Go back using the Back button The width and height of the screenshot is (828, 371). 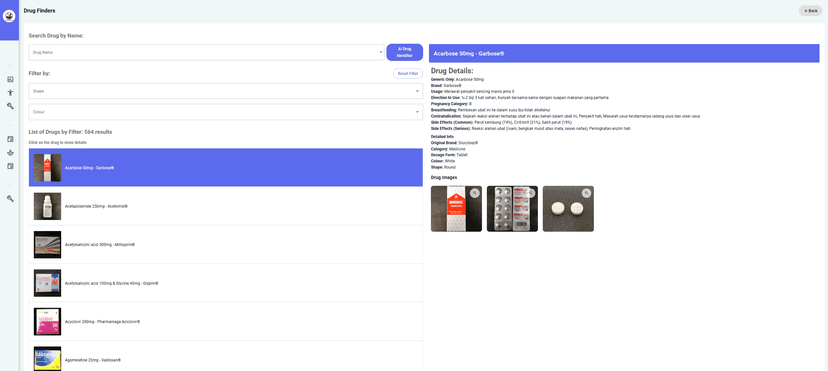point(810,11)
